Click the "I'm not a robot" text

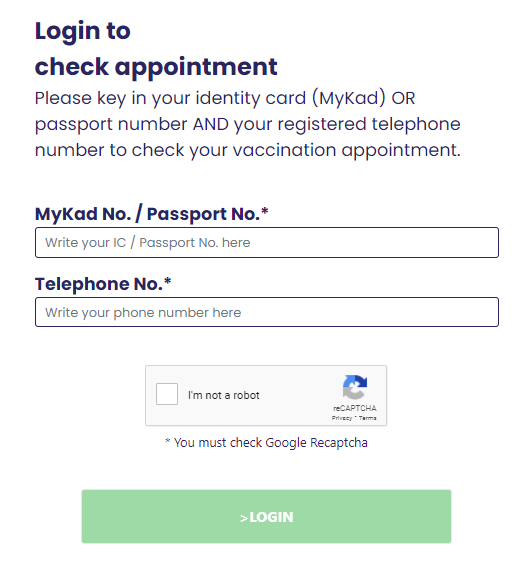tap(224, 395)
